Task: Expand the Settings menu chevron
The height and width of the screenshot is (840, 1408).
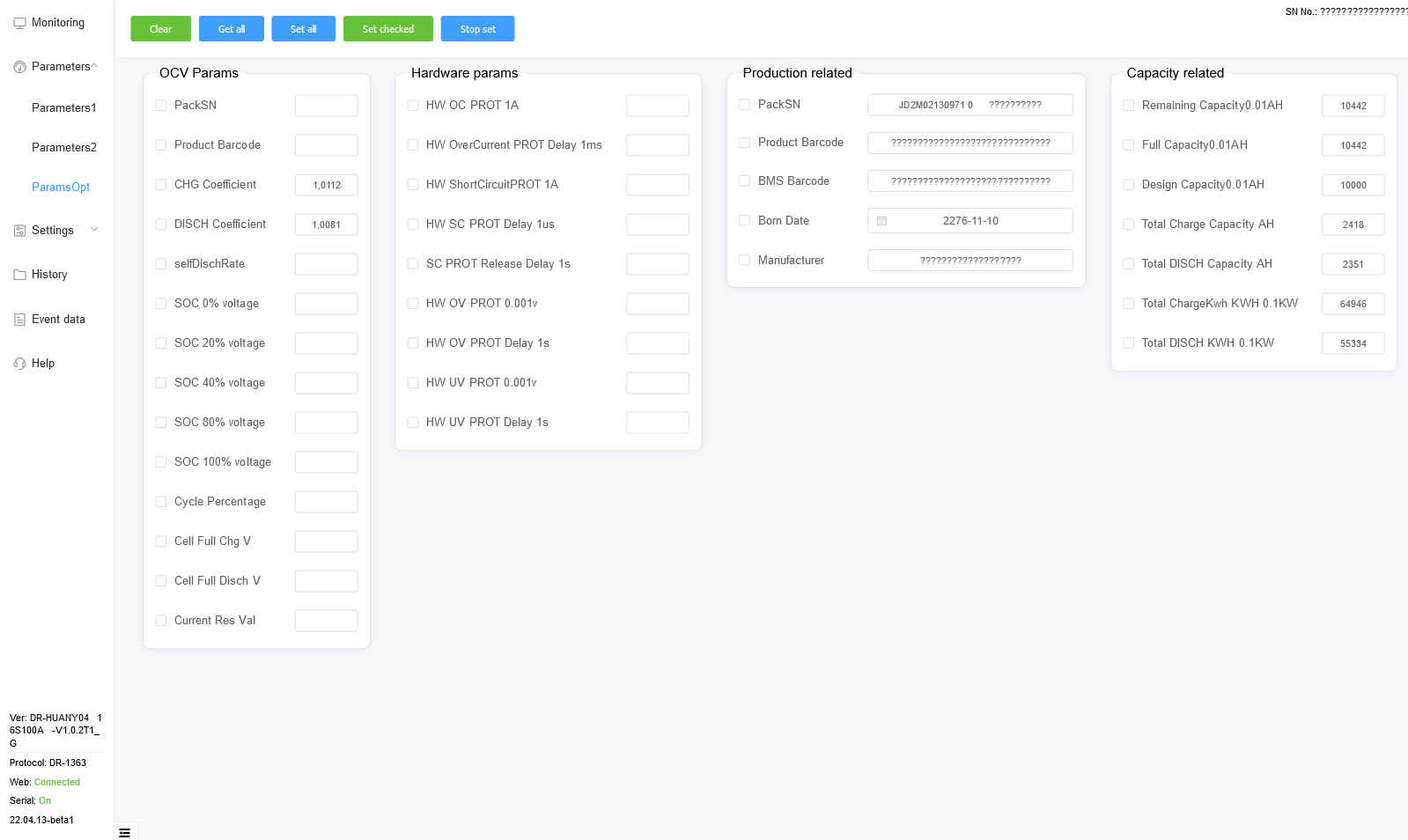Action: pos(94,230)
